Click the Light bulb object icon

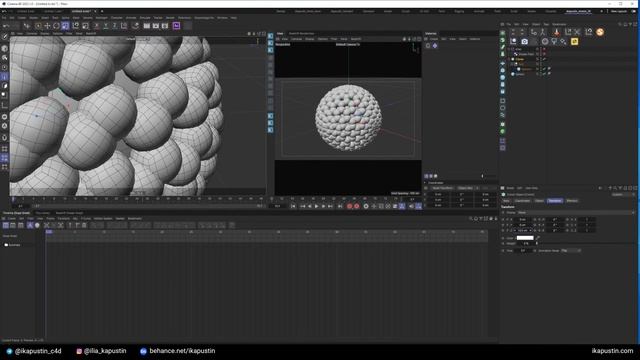[x=554, y=42]
